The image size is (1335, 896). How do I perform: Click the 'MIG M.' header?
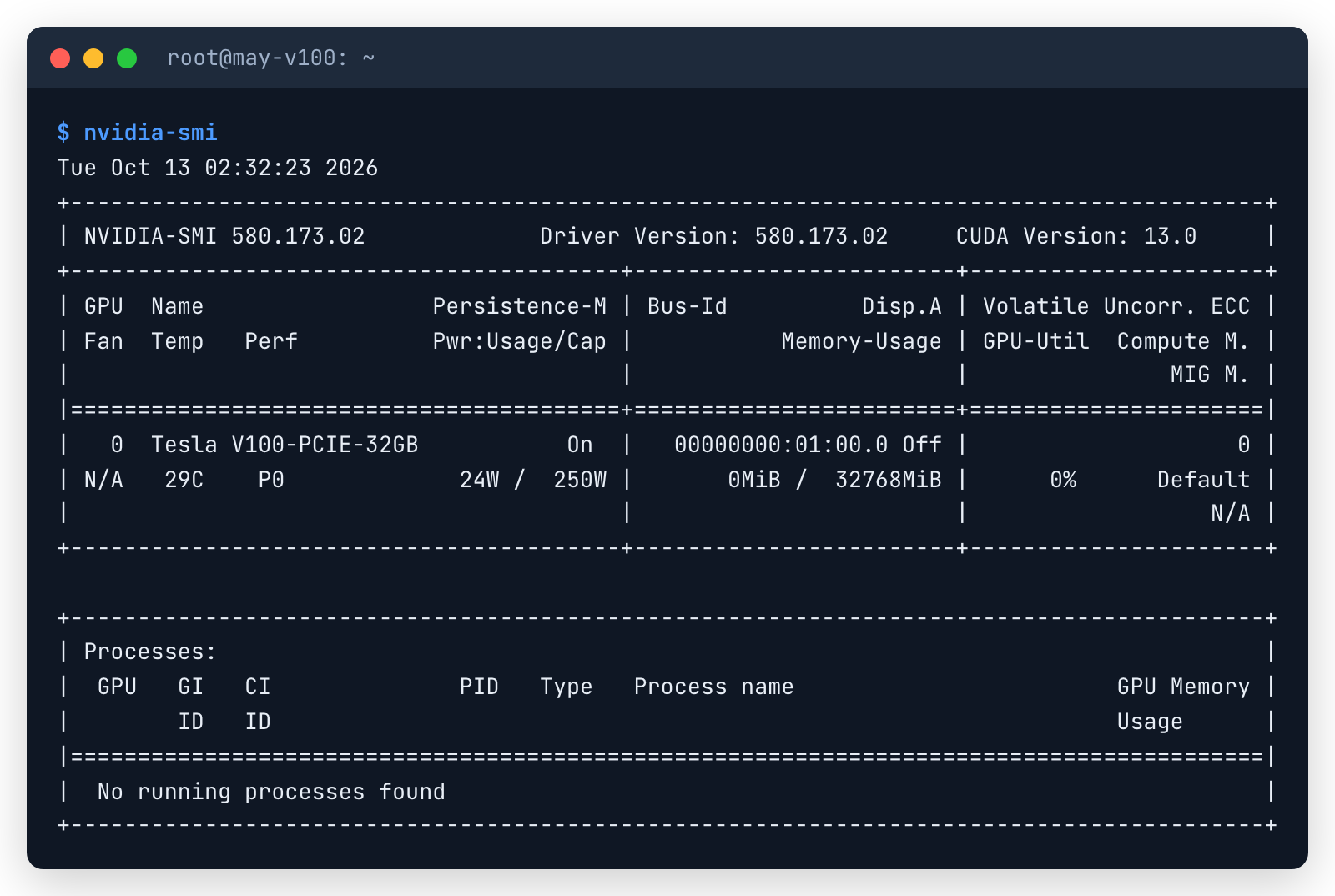tap(1210, 375)
